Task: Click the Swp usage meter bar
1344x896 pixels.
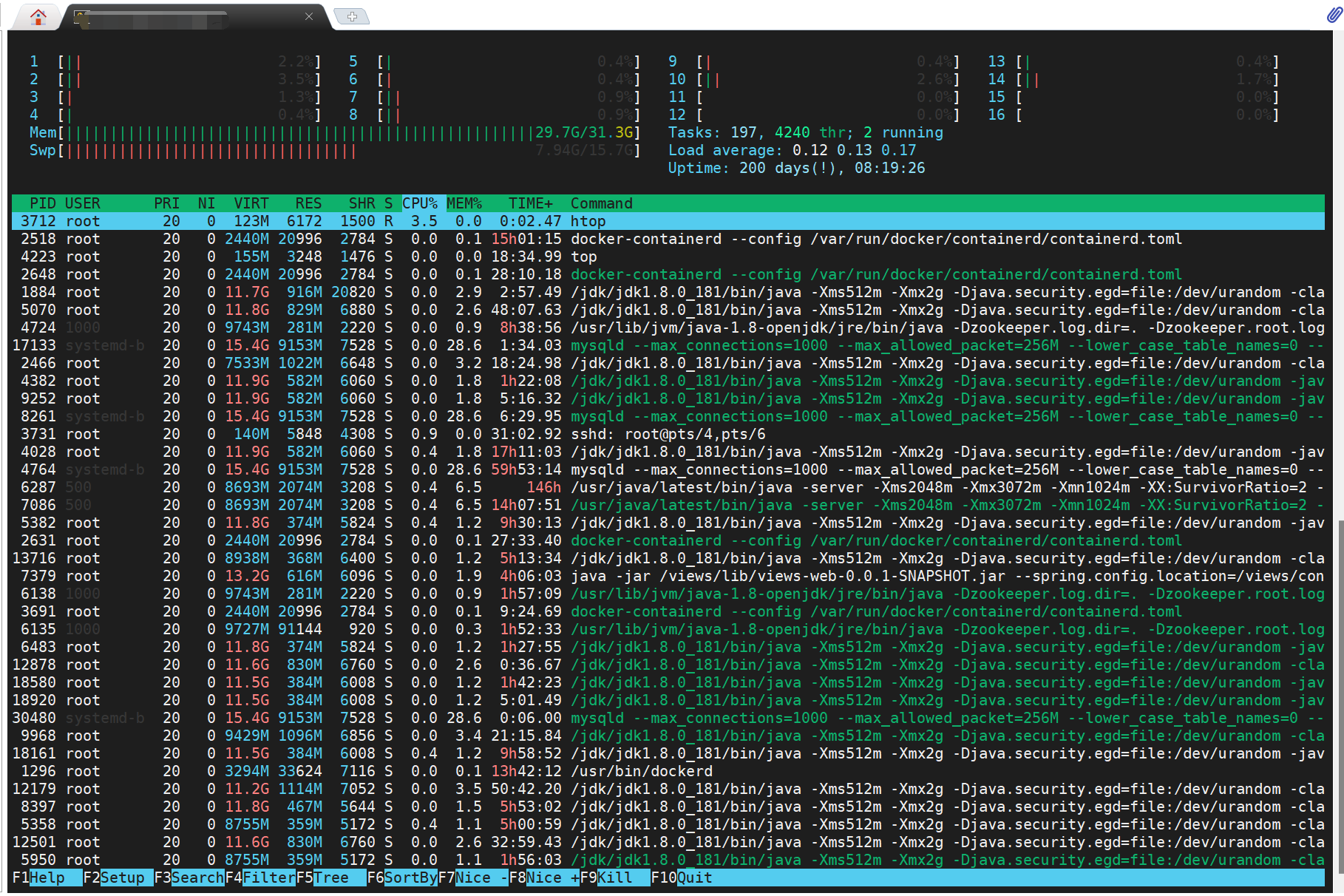Action: coord(335,150)
